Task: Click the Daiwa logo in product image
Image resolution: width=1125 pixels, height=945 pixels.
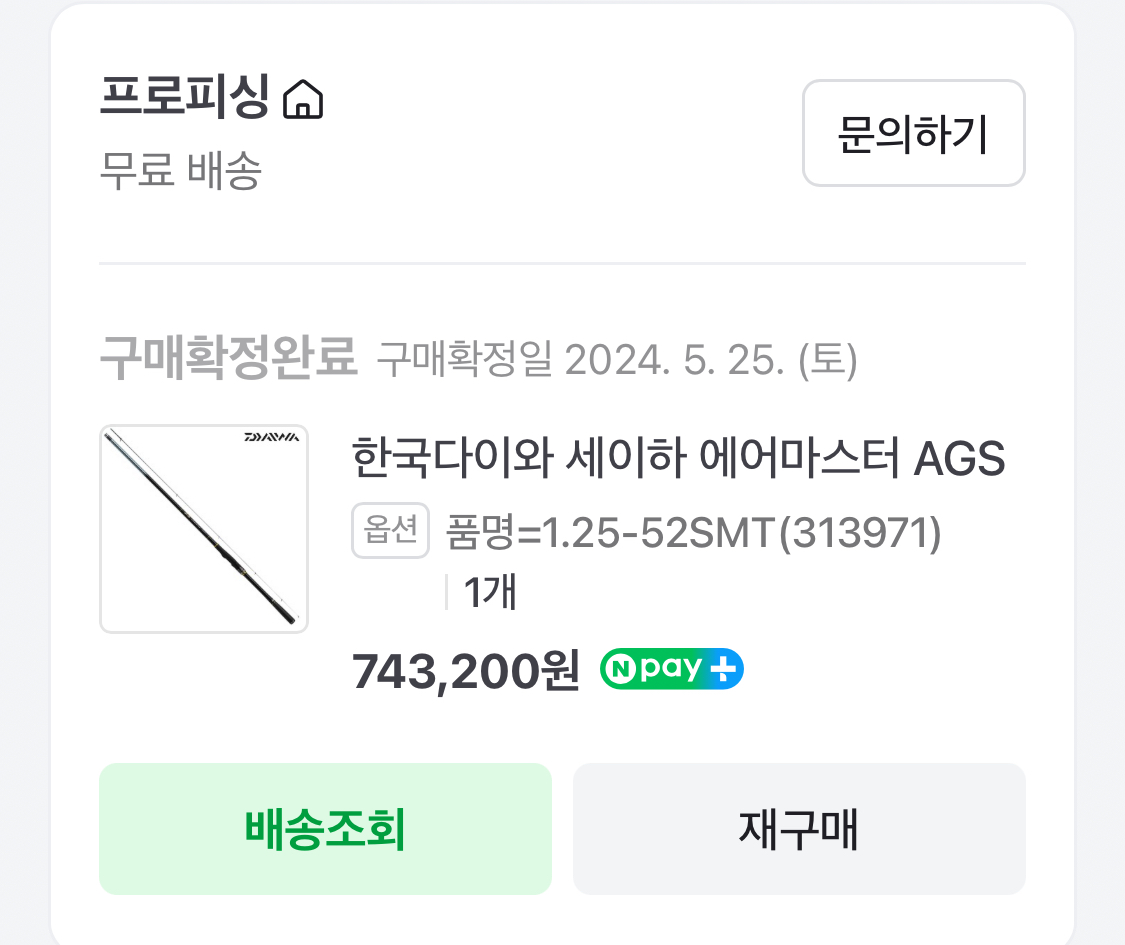Action: pos(272,438)
